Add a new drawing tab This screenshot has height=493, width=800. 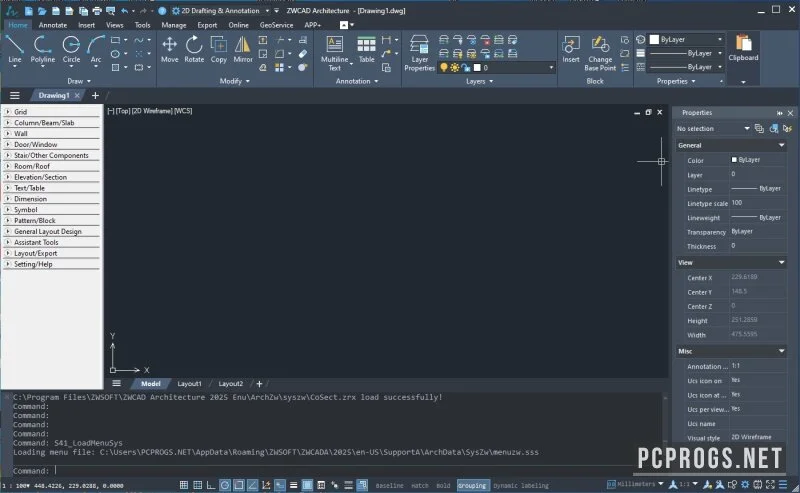click(x=95, y=95)
